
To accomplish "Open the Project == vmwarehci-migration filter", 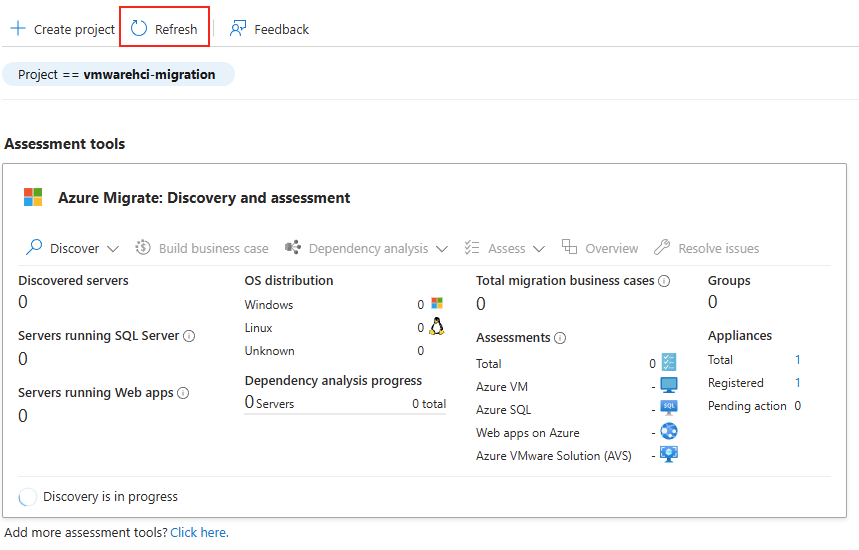I will point(118,75).
